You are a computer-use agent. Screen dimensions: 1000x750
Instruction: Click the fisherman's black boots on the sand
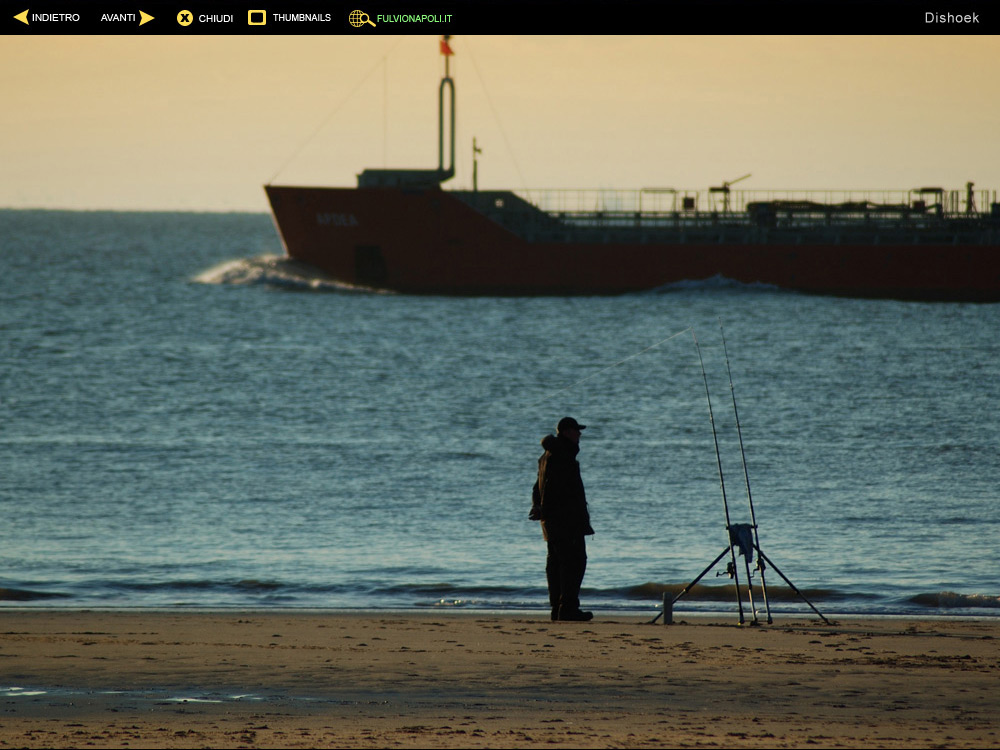tap(571, 613)
